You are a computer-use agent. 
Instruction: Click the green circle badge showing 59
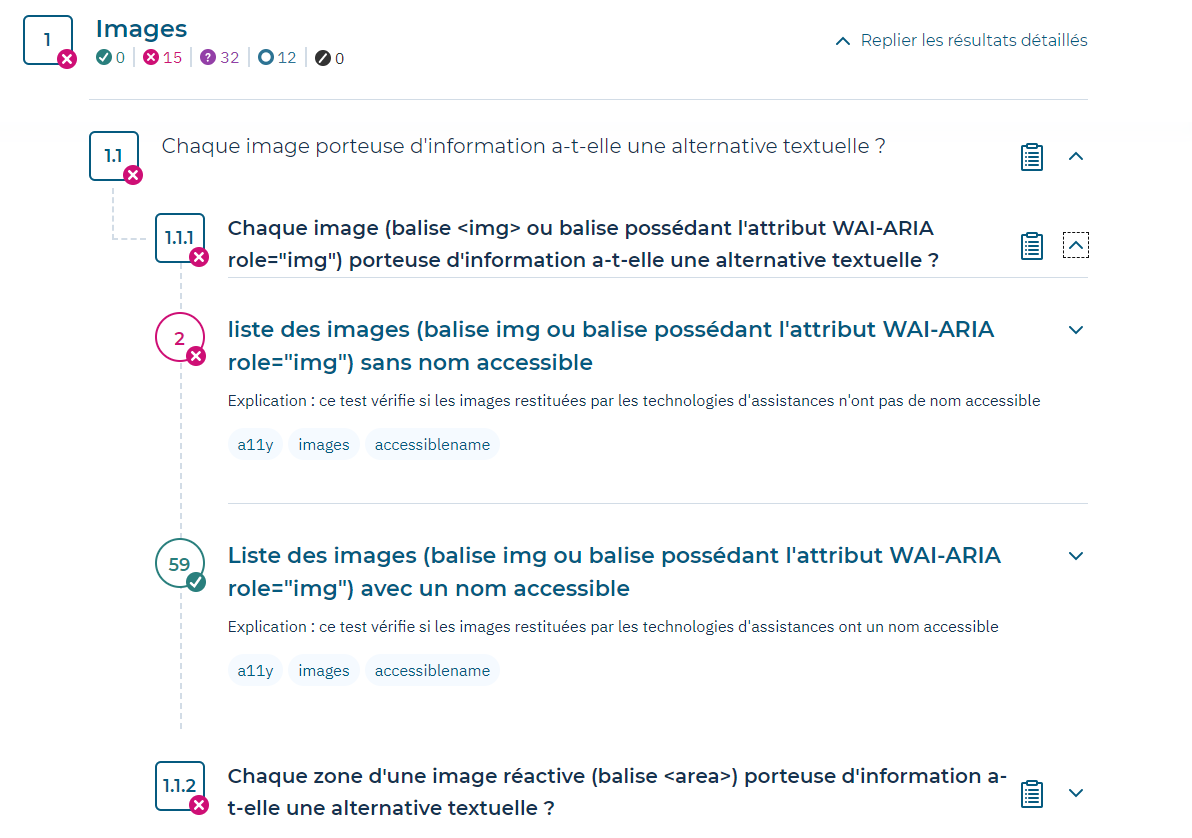point(180,563)
